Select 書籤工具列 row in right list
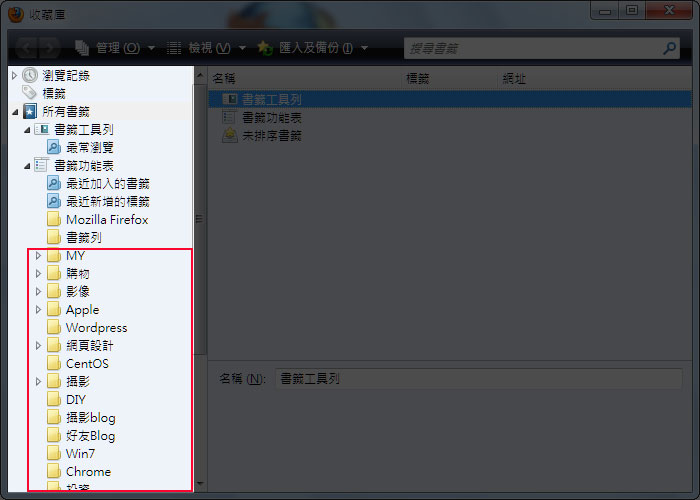Screen dimensions: 700x500 tap(450, 99)
